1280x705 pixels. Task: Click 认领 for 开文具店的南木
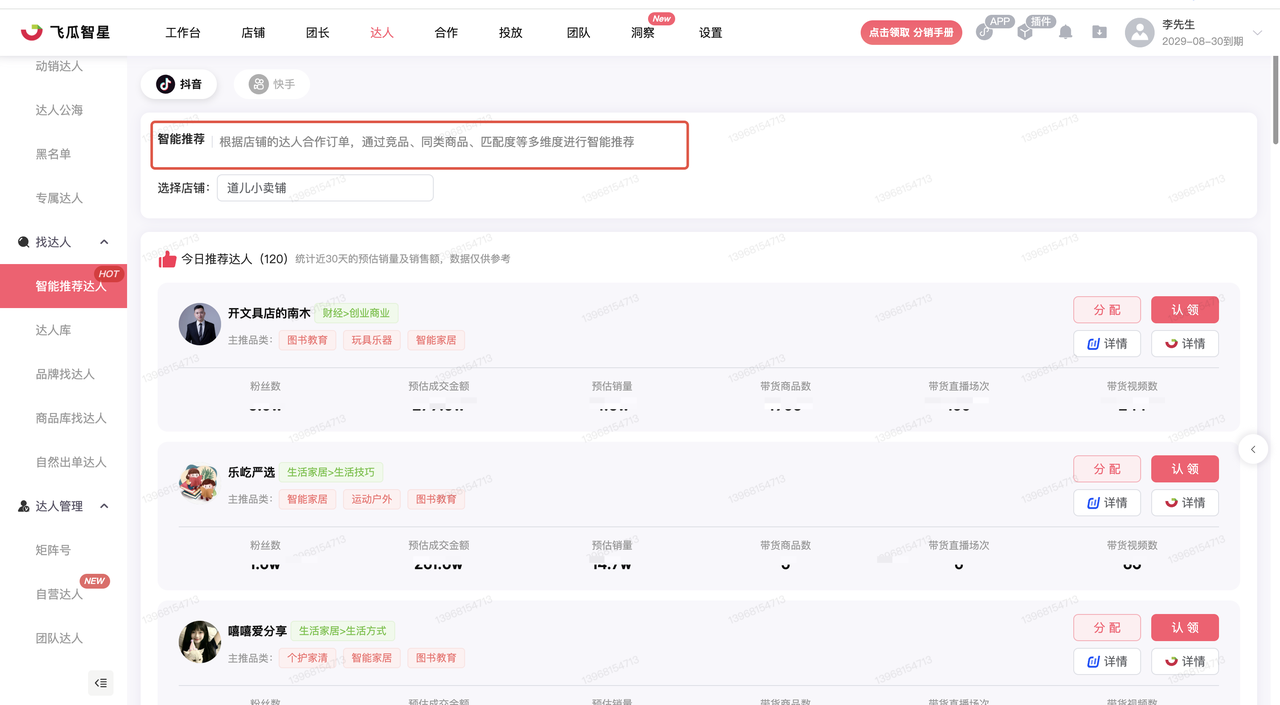pyautogui.click(x=1185, y=310)
